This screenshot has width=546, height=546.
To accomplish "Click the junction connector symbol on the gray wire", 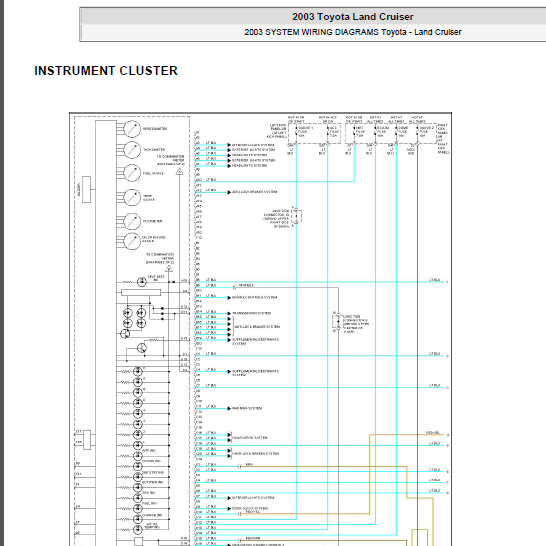I will coord(337,321).
